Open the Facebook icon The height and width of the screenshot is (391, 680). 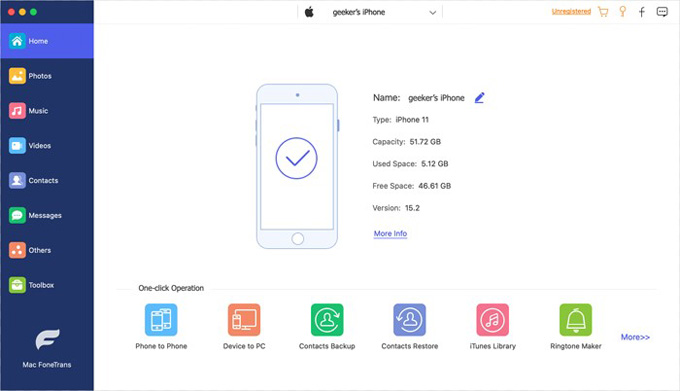(642, 12)
